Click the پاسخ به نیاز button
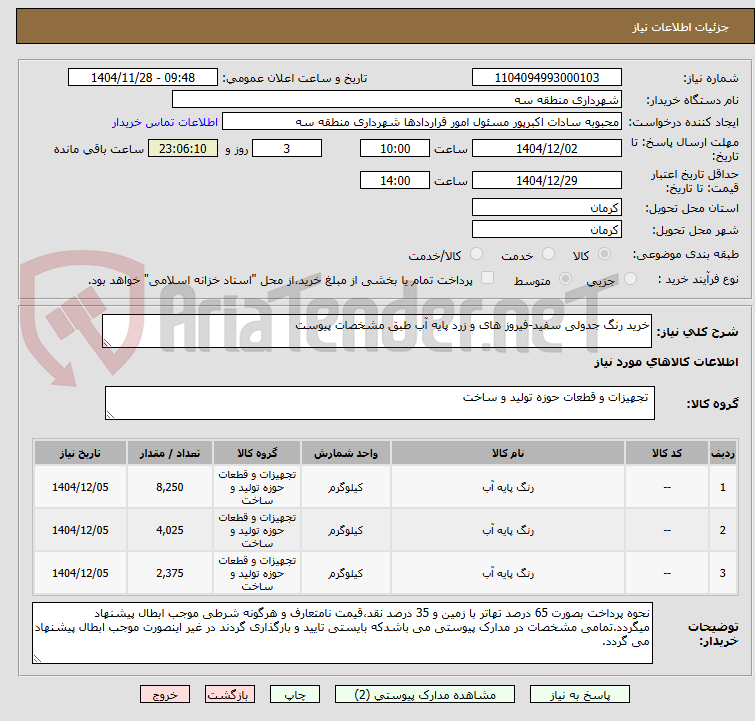Viewport: 755px width, 721px height. pos(580,695)
